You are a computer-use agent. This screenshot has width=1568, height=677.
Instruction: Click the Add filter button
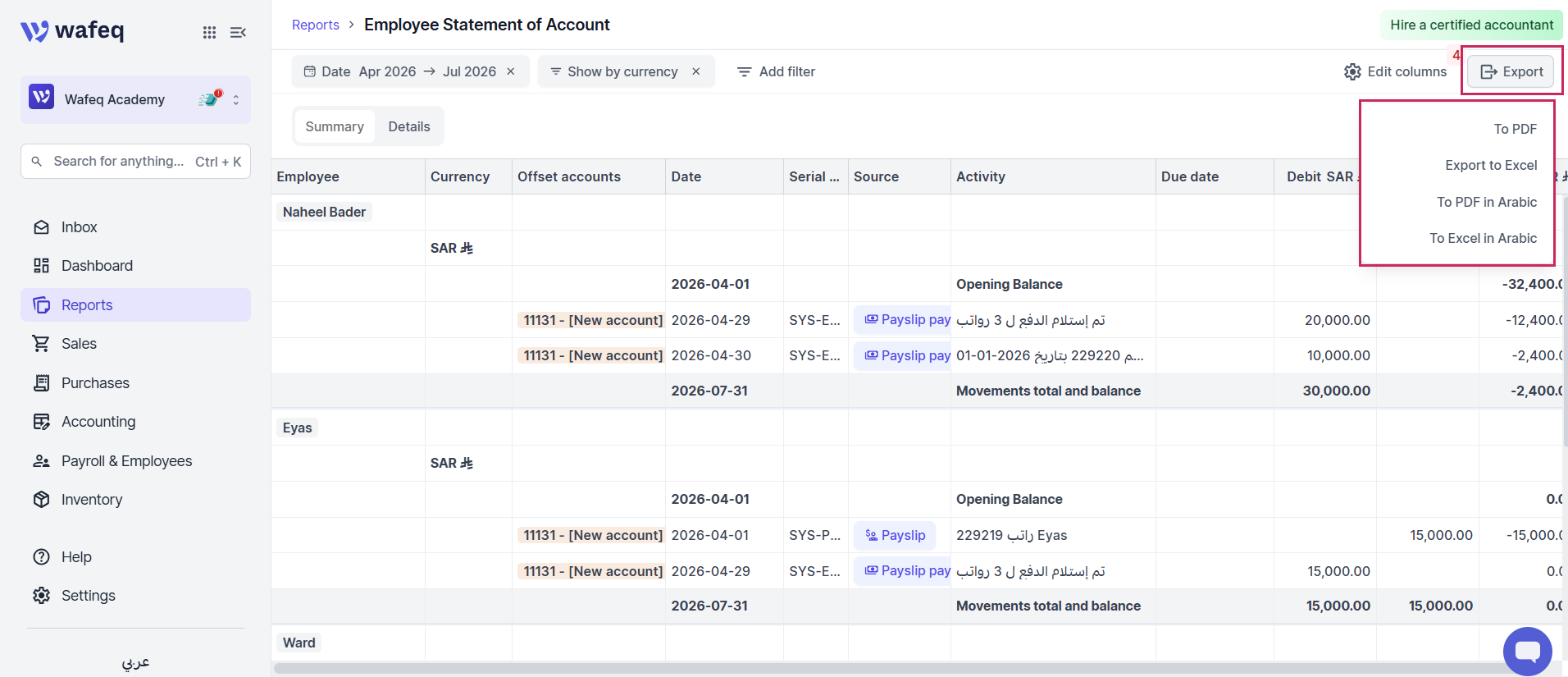(x=776, y=71)
